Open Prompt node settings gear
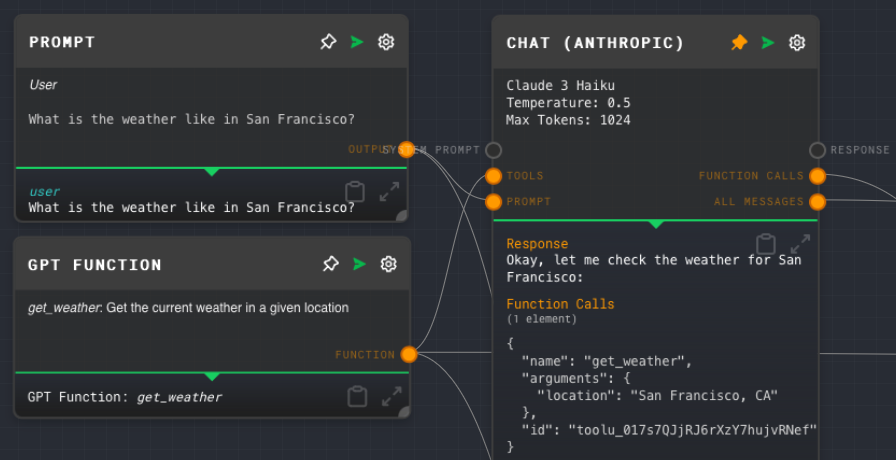896x460 pixels. coord(386,42)
